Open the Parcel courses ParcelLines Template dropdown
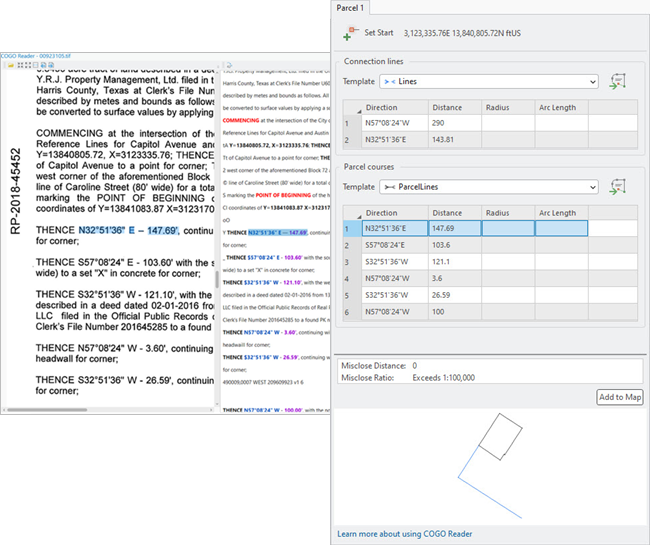Screen dimensions: 650x545 coord(489,187)
